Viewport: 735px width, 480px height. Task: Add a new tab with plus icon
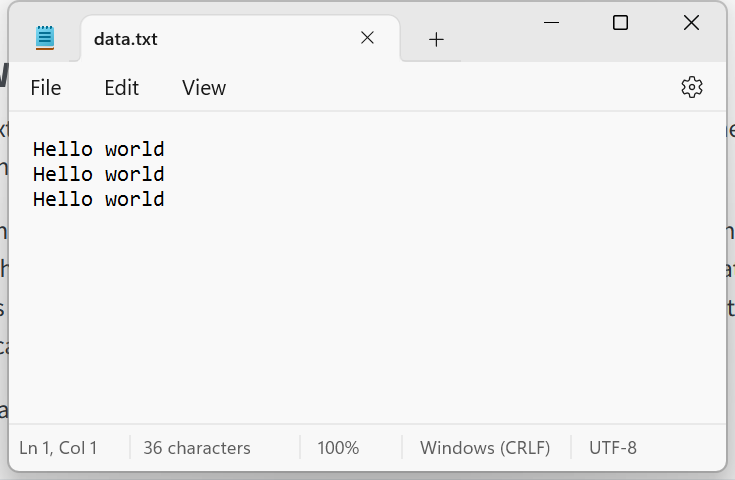[x=436, y=39]
